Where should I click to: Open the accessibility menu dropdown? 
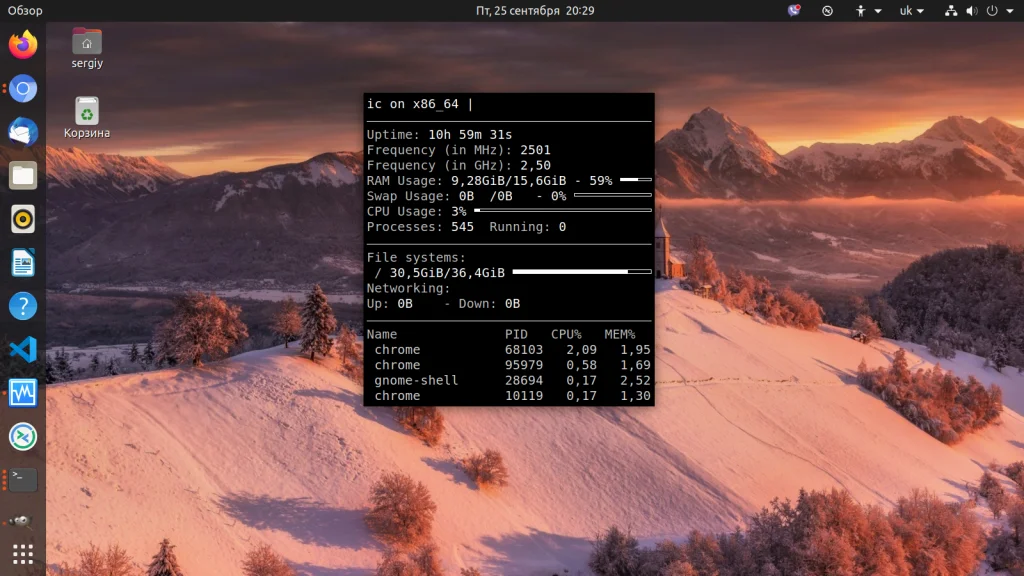click(x=867, y=11)
